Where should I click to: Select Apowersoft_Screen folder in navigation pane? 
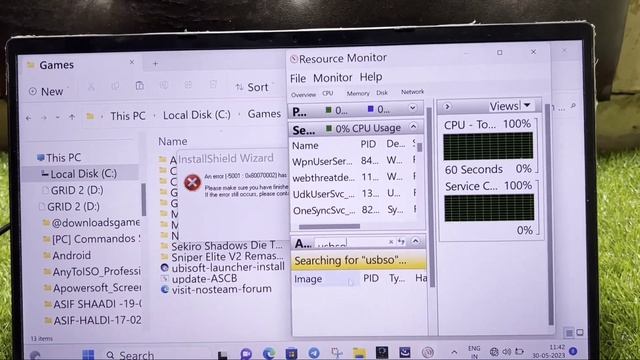[93, 288]
